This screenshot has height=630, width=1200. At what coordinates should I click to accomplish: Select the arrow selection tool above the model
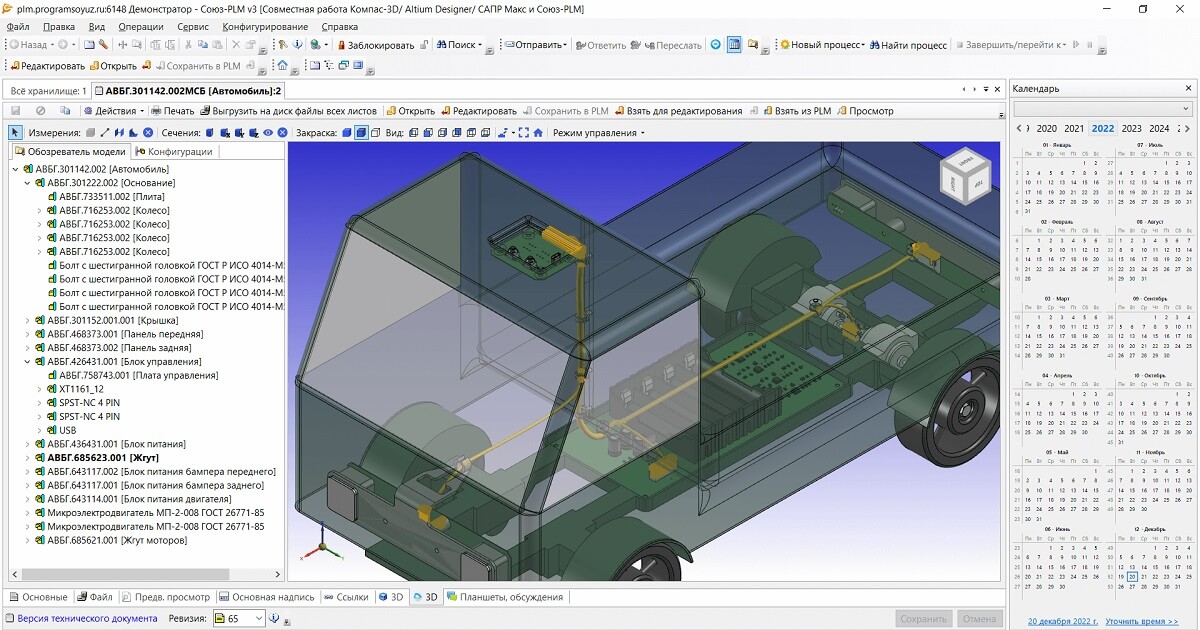coord(13,131)
